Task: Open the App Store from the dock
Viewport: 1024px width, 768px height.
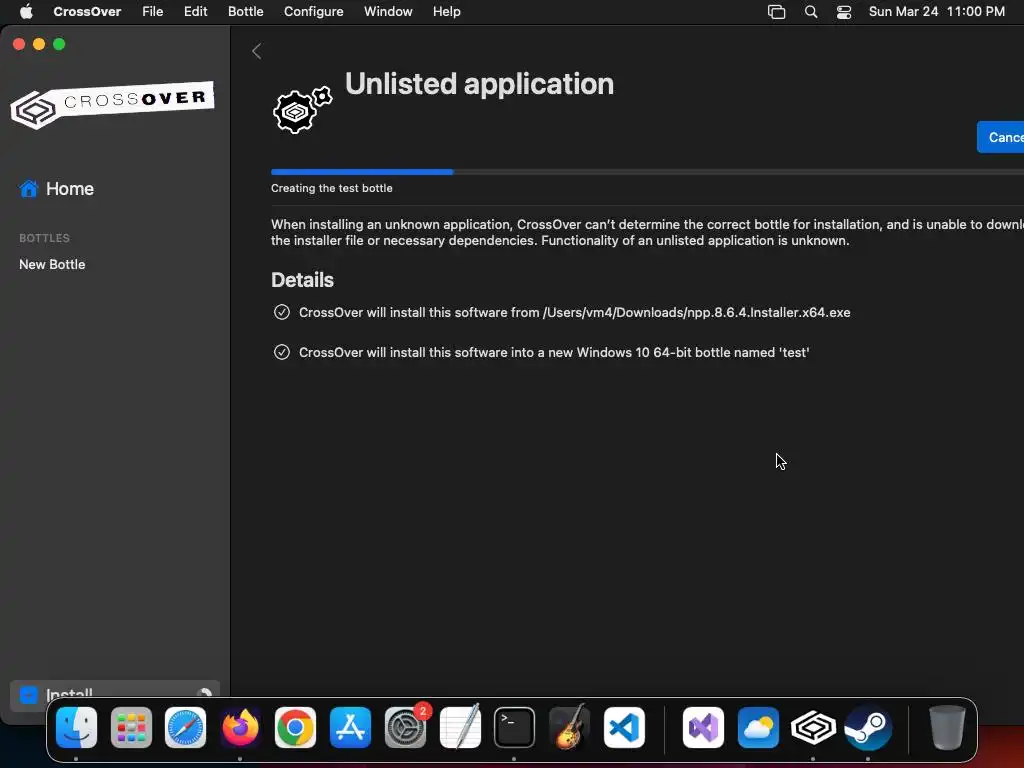Action: click(x=350, y=728)
